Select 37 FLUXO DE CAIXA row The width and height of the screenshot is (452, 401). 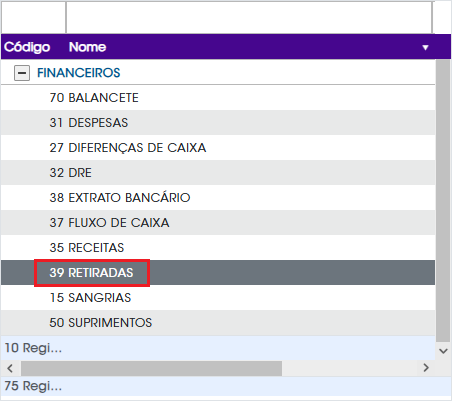pyautogui.click(x=218, y=222)
